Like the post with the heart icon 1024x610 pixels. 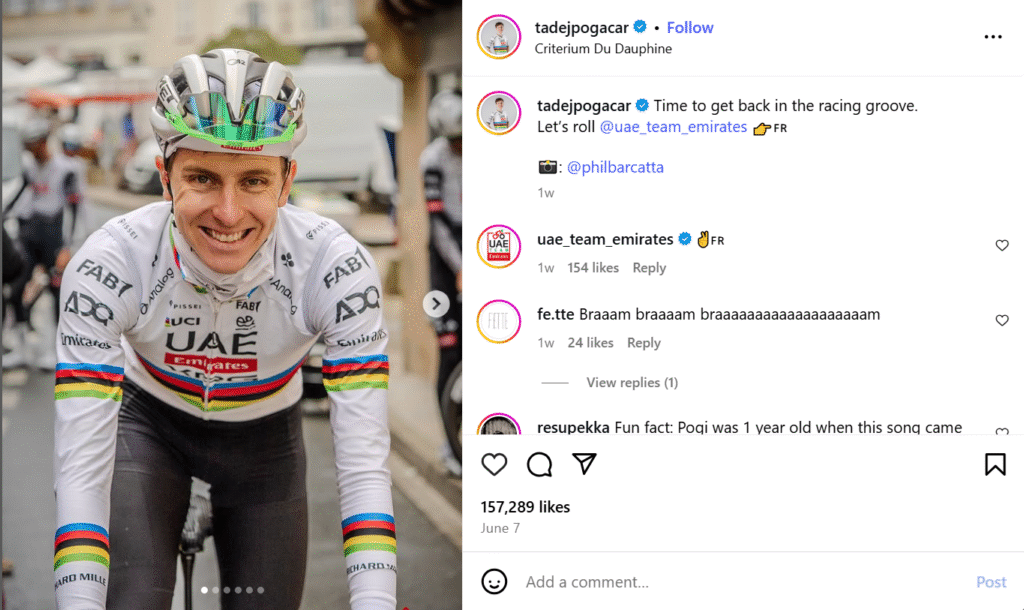tap(495, 464)
